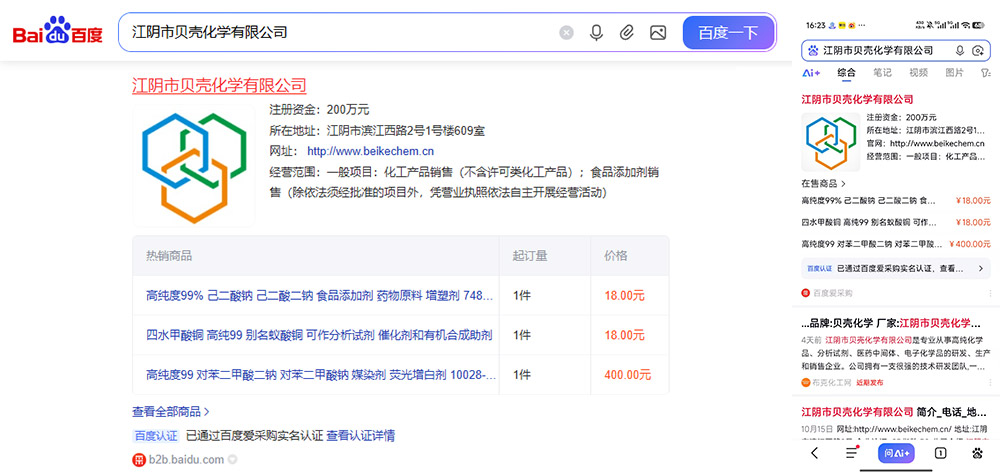Tap the Ai+ icon beside mobile tabs
The image size is (1000, 475).
tap(811, 73)
